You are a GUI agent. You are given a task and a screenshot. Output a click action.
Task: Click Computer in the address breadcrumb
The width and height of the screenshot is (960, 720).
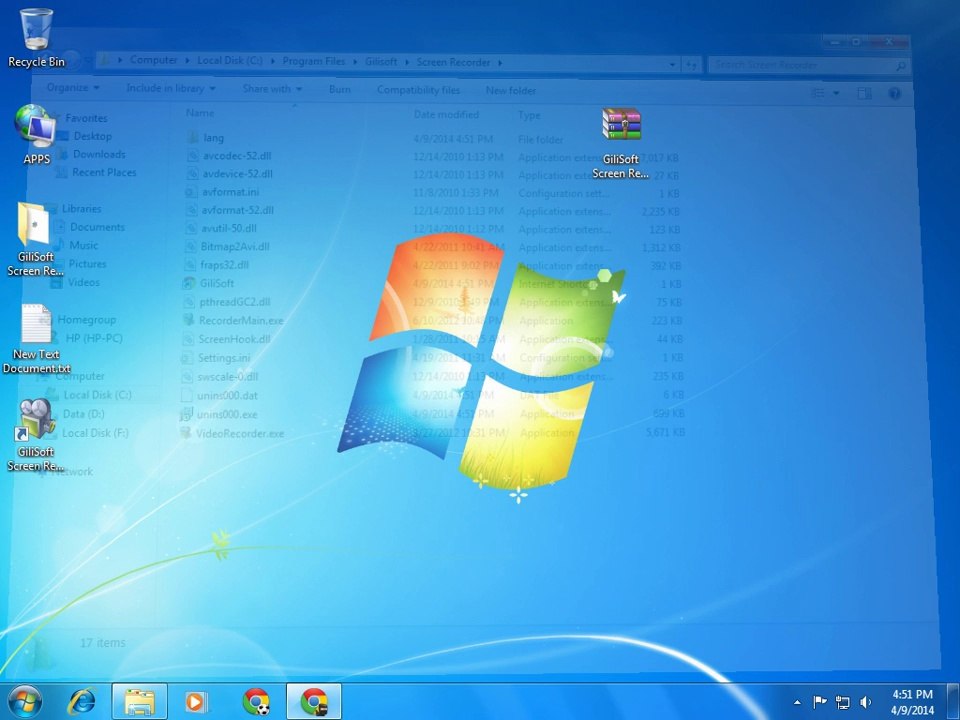(x=154, y=60)
